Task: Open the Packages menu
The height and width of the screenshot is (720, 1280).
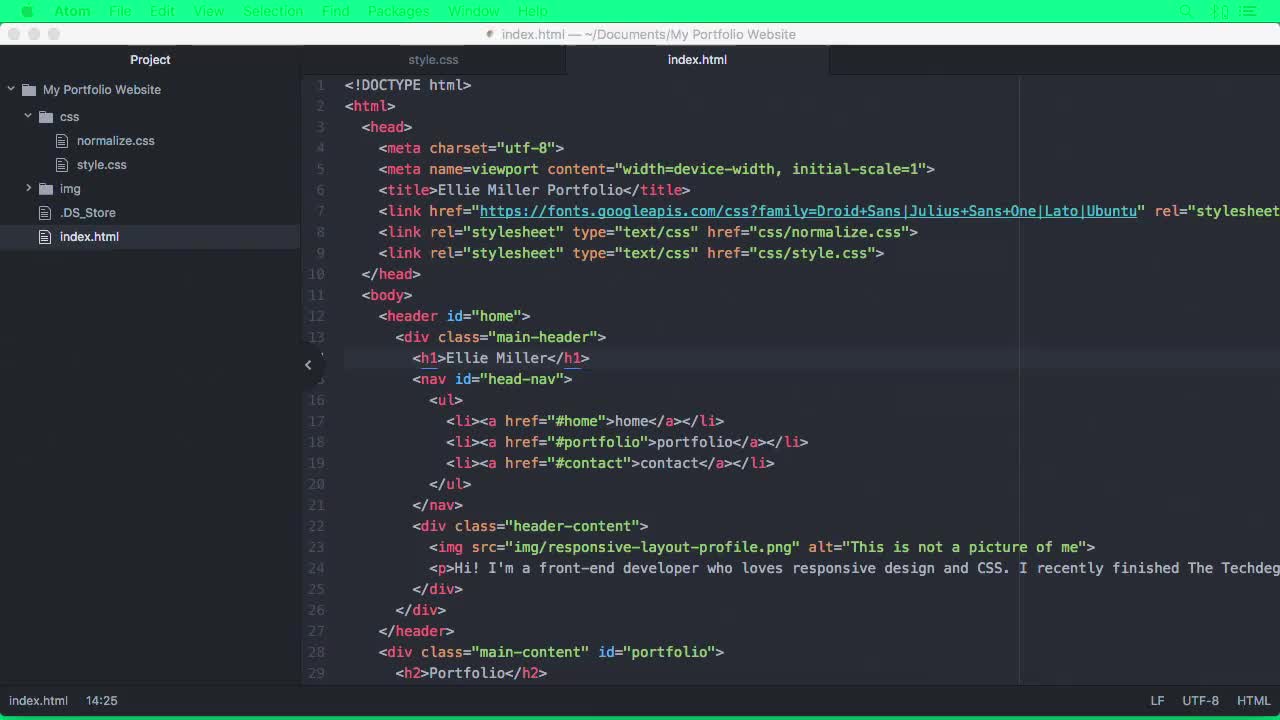Action: pyautogui.click(x=398, y=11)
